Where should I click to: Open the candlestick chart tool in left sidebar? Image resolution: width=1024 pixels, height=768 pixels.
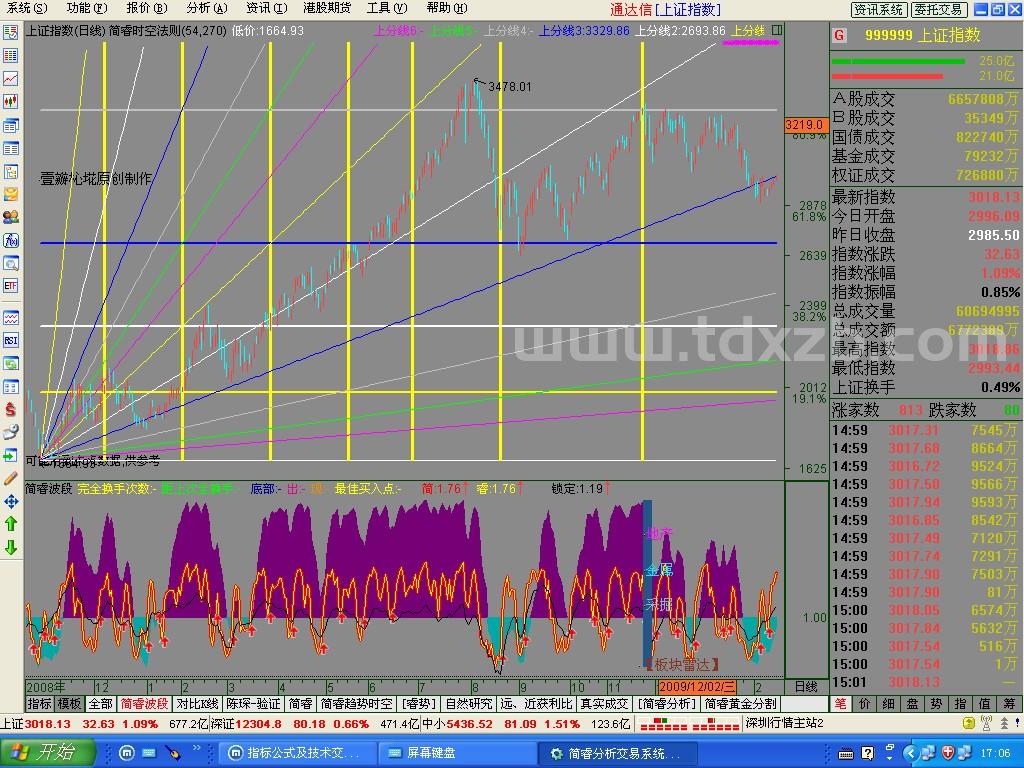(x=10, y=102)
